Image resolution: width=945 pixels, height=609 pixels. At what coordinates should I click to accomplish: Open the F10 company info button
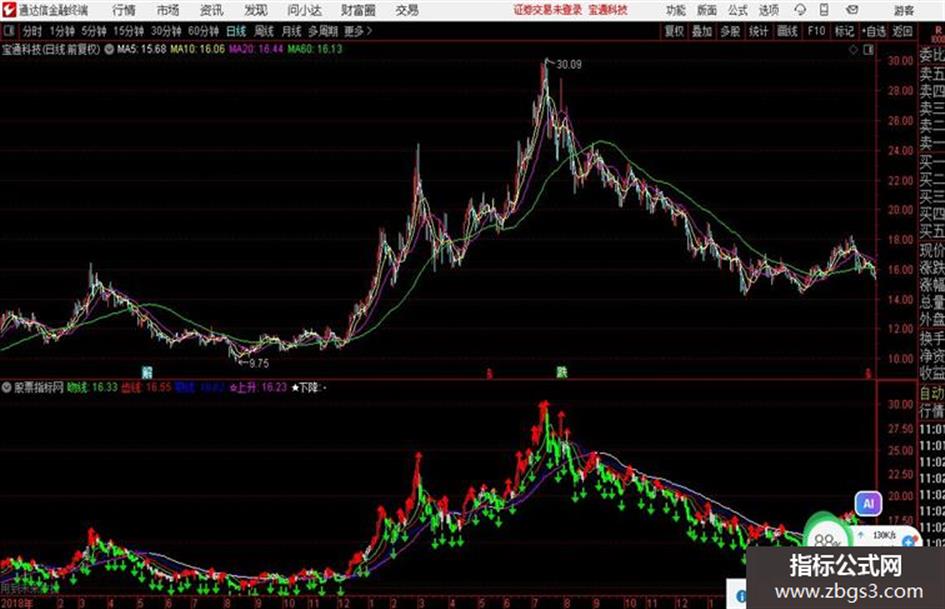click(x=816, y=31)
